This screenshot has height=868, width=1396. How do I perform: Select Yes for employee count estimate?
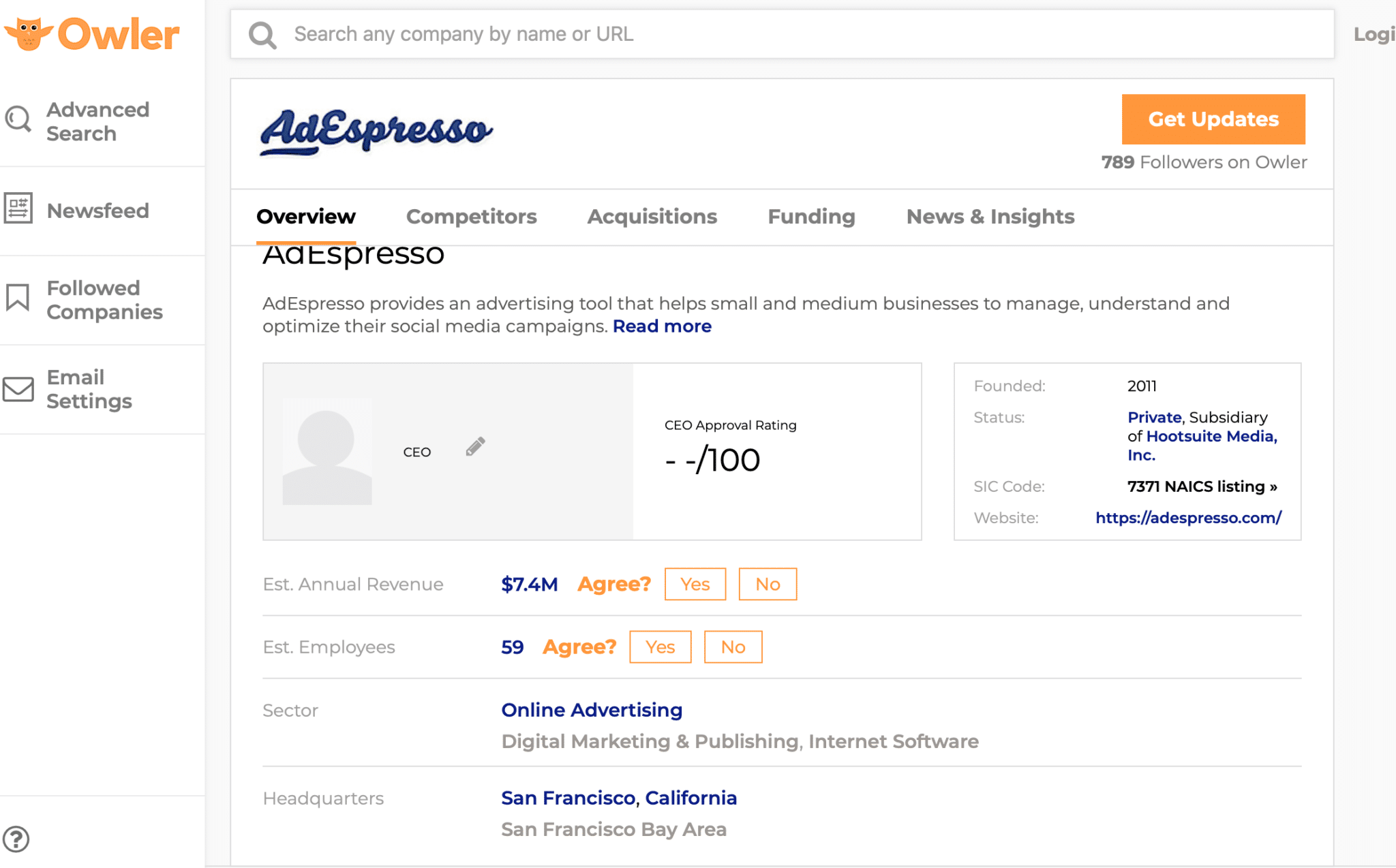(x=660, y=647)
